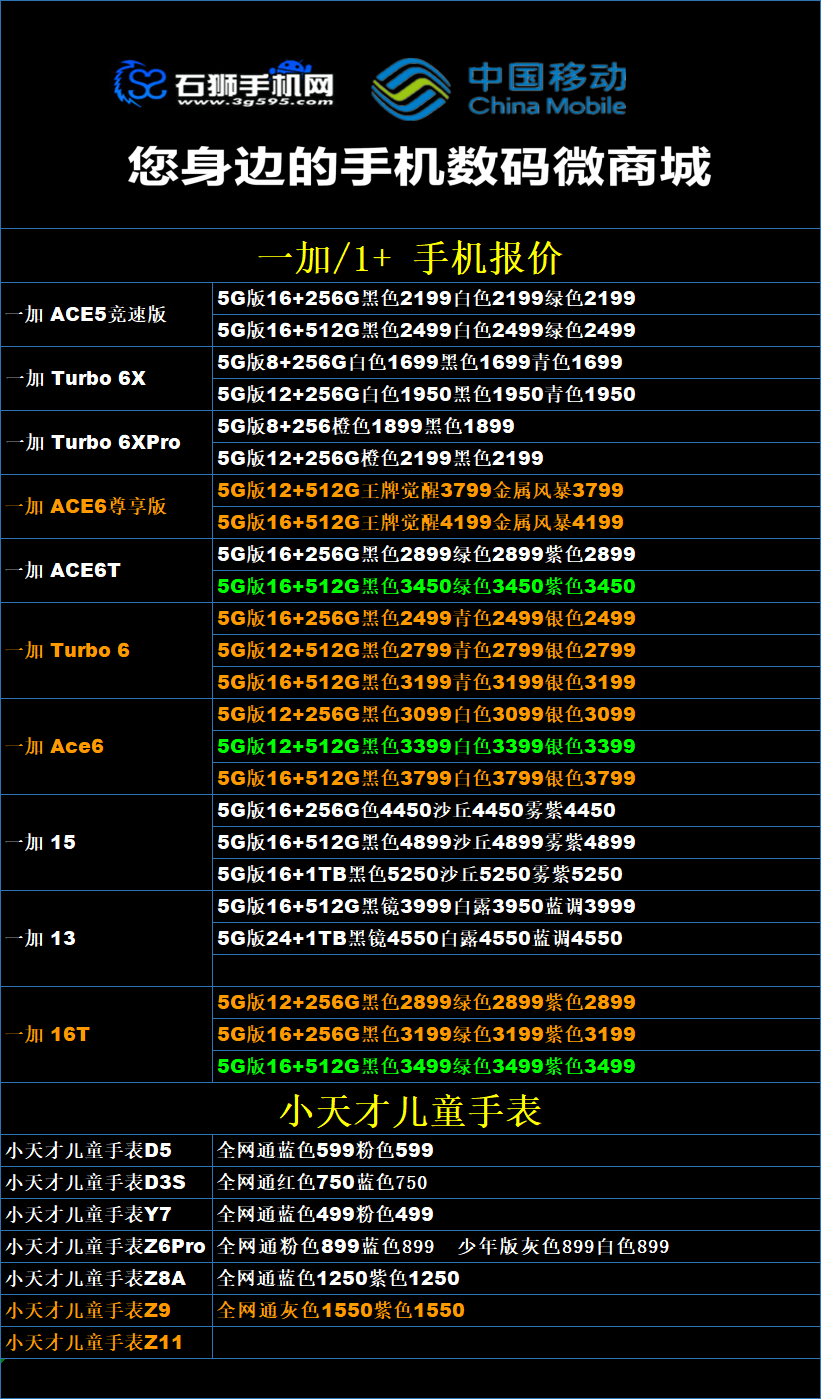The image size is (821, 1399).
Task: Select the 一加/1+ 手机报价 section header
Action: point(410,258)
